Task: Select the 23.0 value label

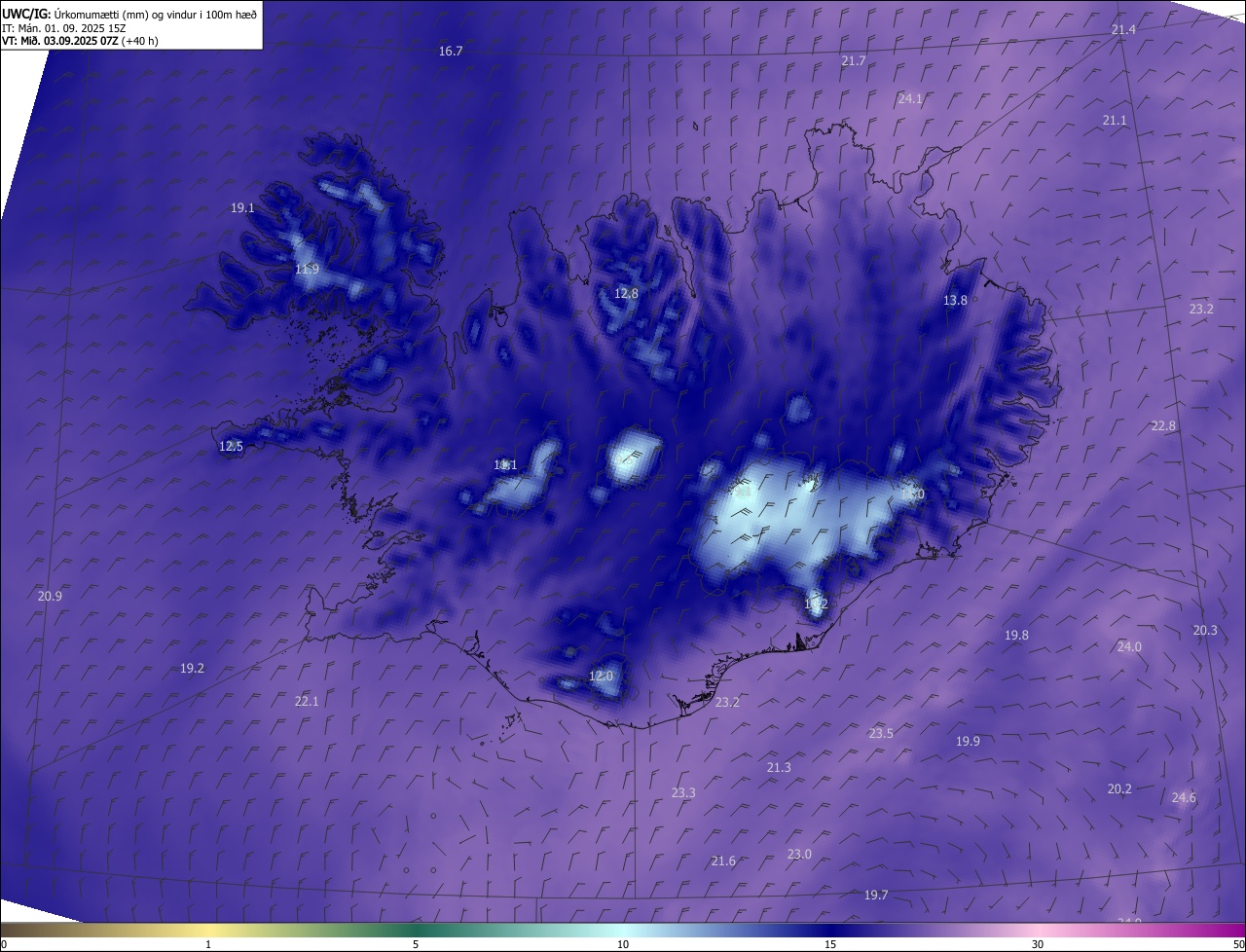Action: (x=799, y=855)
